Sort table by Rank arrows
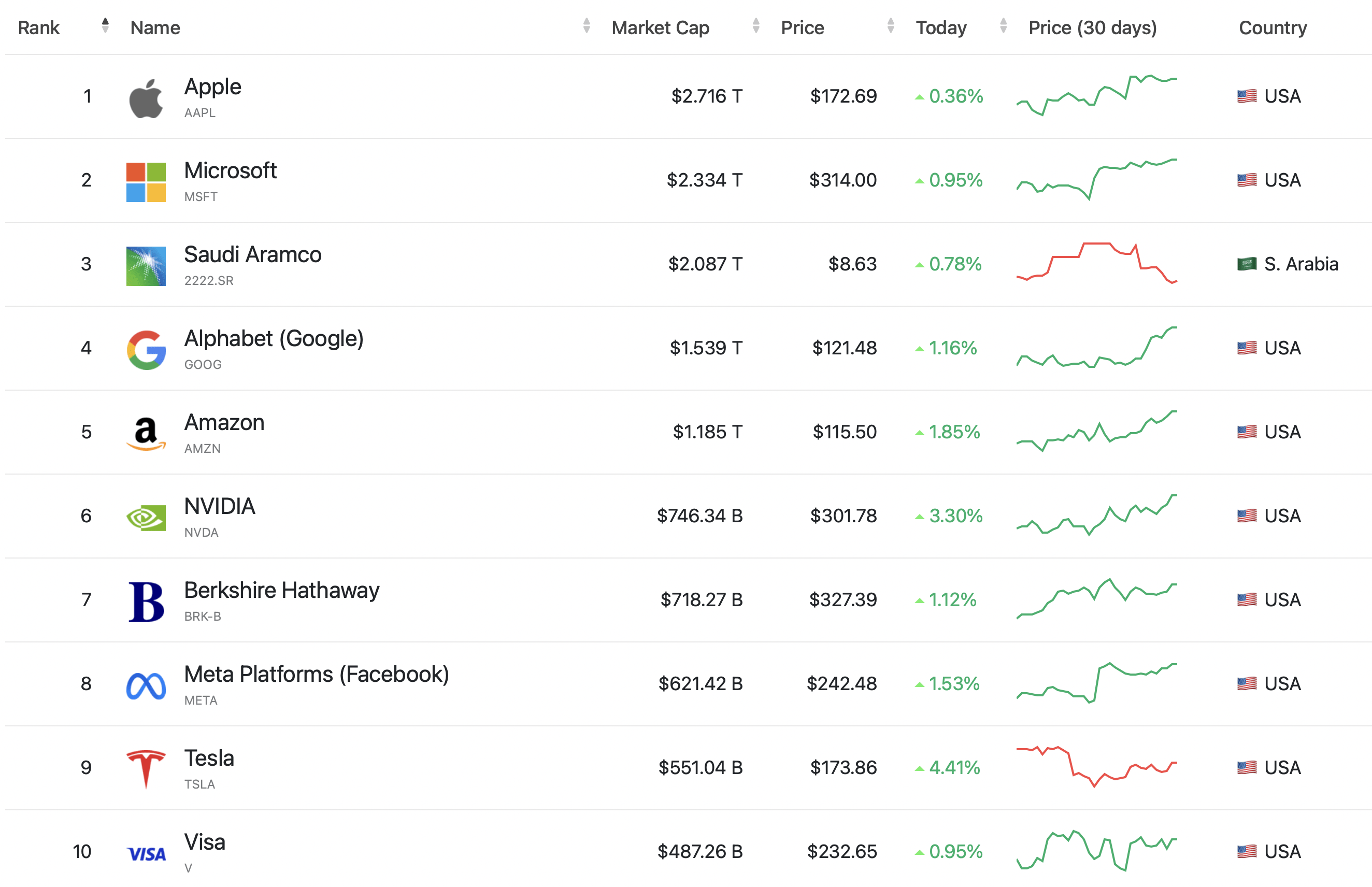 tap(105, 25)
